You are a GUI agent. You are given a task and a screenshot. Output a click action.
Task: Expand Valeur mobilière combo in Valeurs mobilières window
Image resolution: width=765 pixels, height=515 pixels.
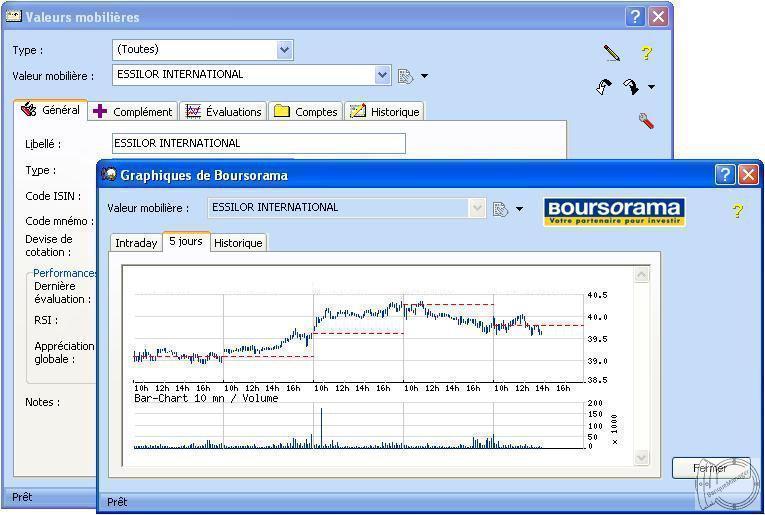coord(382,75)
